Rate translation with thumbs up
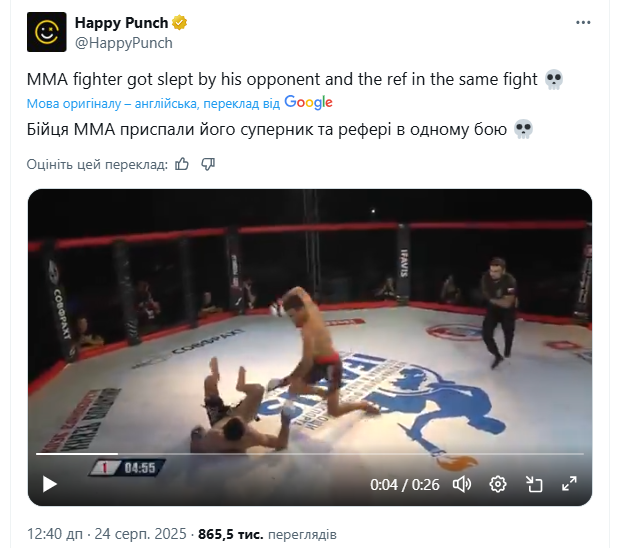Screen dimensions: 617x548 point(182,164)
